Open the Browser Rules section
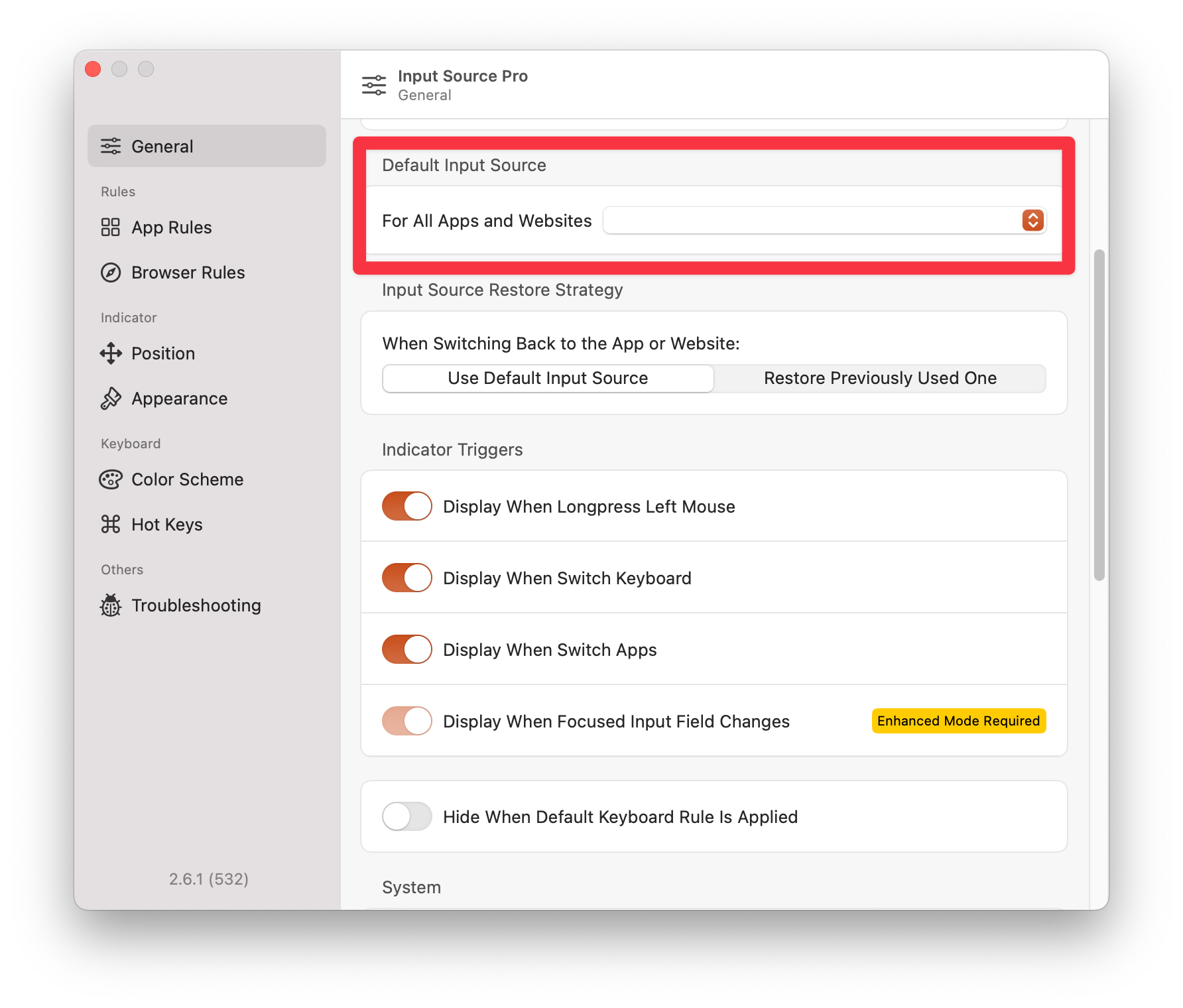Viewport: 1183px width, 1008px height. (x=188, y=273)
